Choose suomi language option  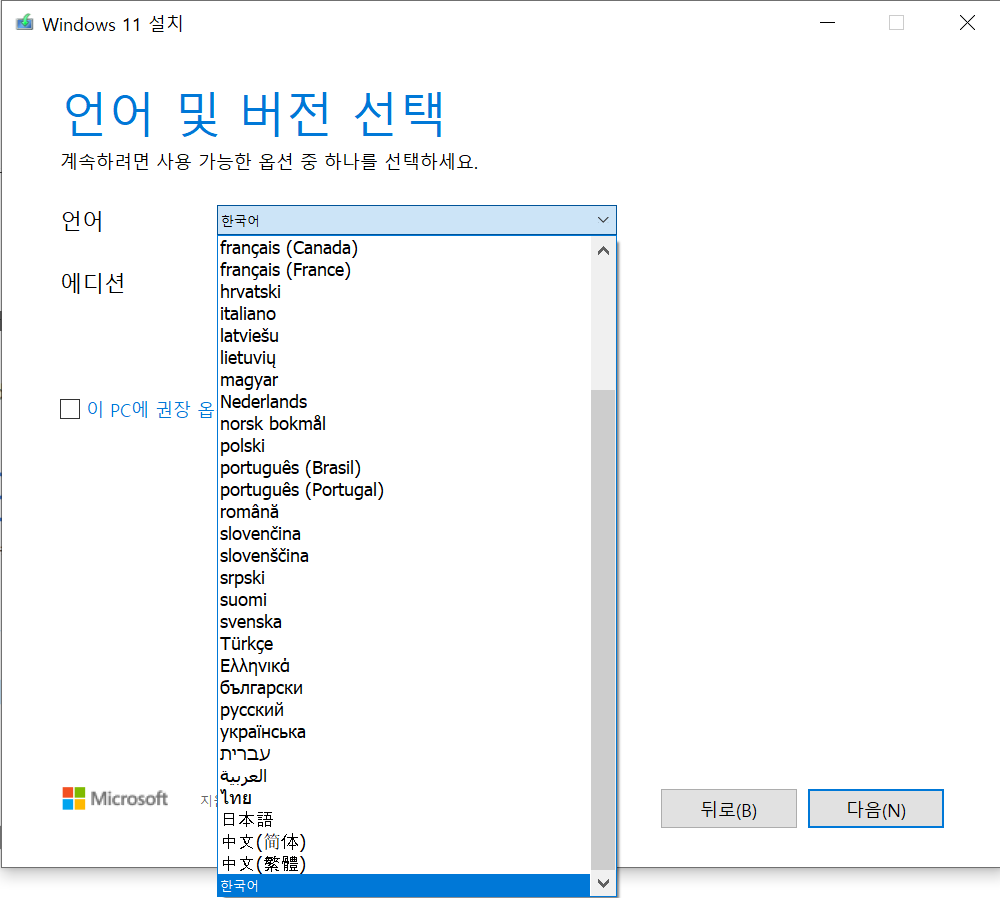(404, 600)
